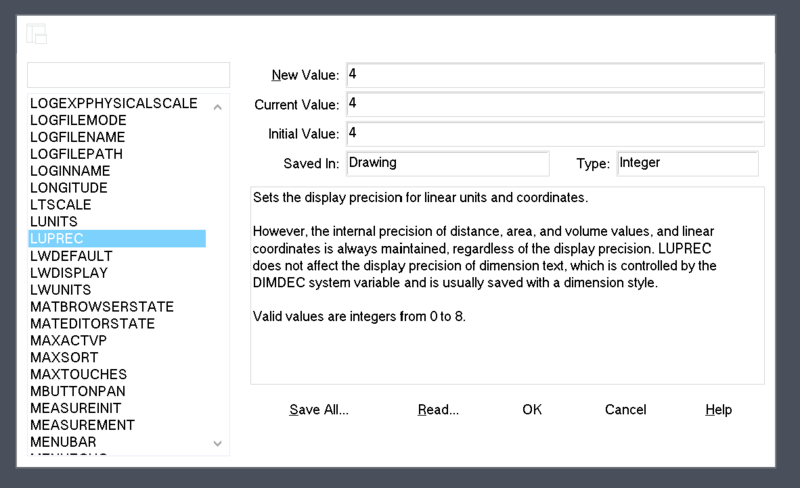The width and height of the screenshot is (800, 488).
Task: Edit the New Value field
Action: tap(554, 75)
